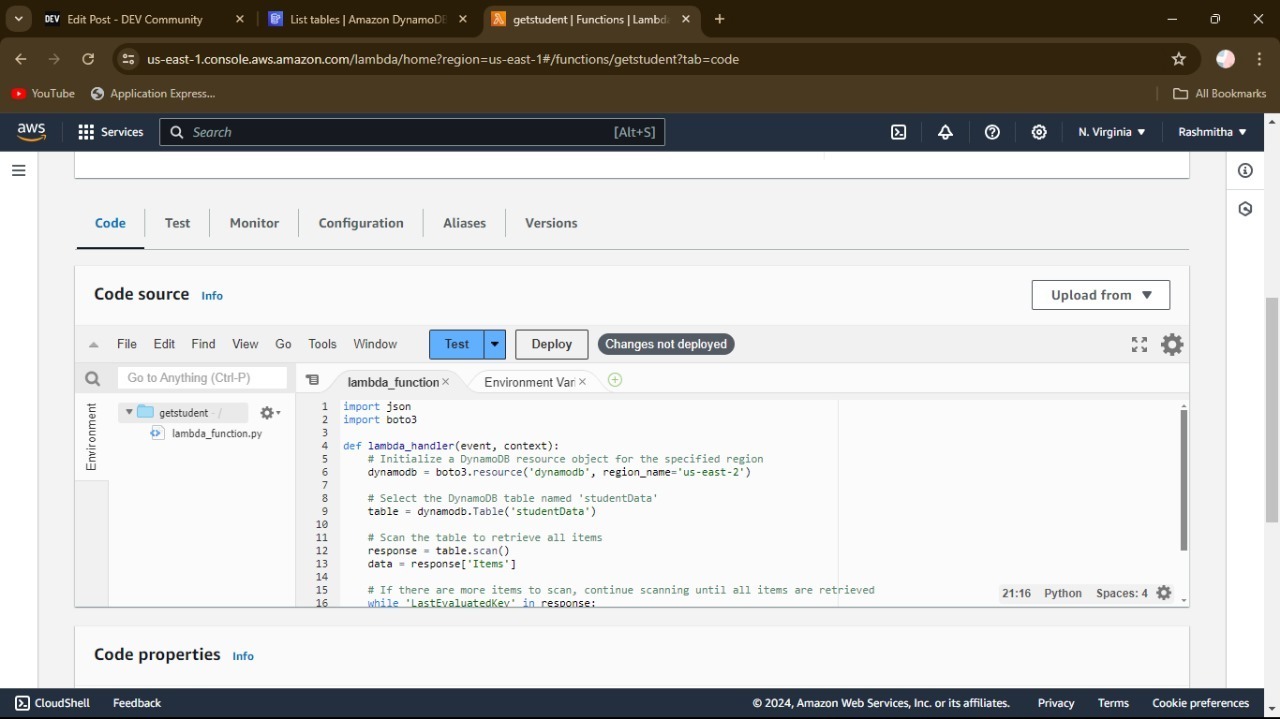Image resolution: width=1280 pixels, height=719 pixels.
Task: Close the lambda_function editor tab
Action: point(446,382)
